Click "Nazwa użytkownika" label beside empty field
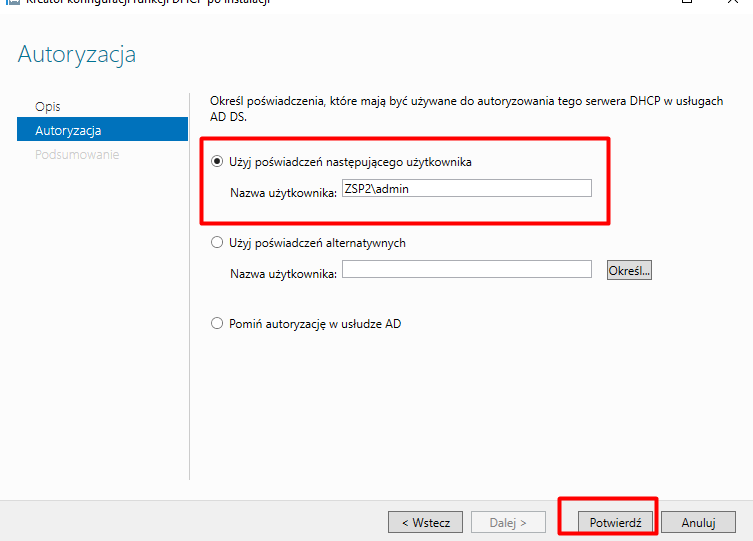 tap(284, 271)
